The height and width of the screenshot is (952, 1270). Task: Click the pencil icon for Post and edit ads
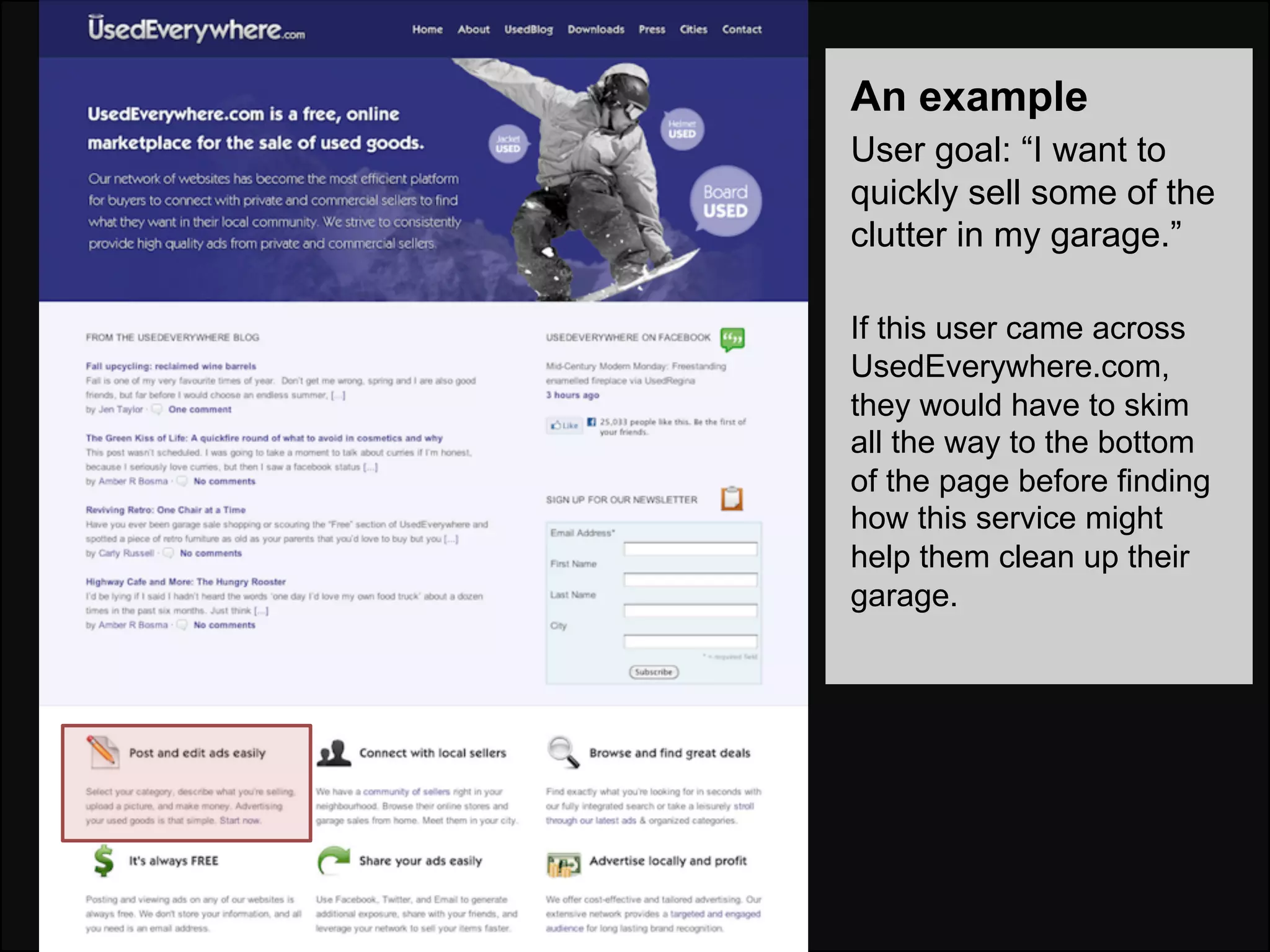coord(102,752)
